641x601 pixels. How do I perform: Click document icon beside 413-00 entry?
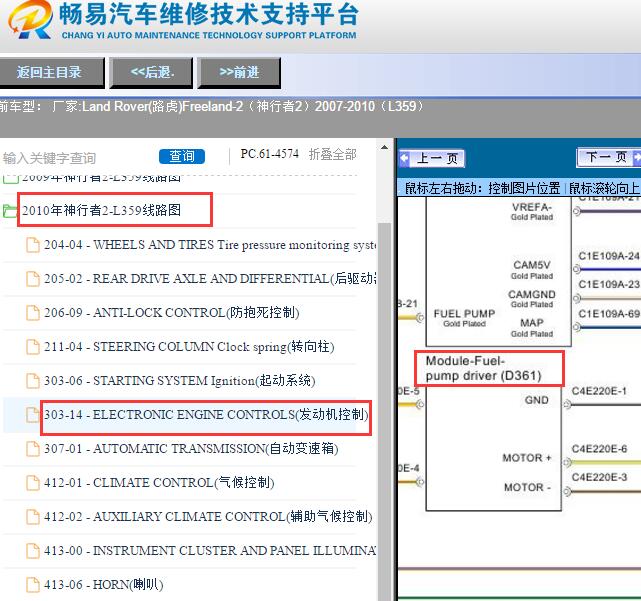point(33,550)
